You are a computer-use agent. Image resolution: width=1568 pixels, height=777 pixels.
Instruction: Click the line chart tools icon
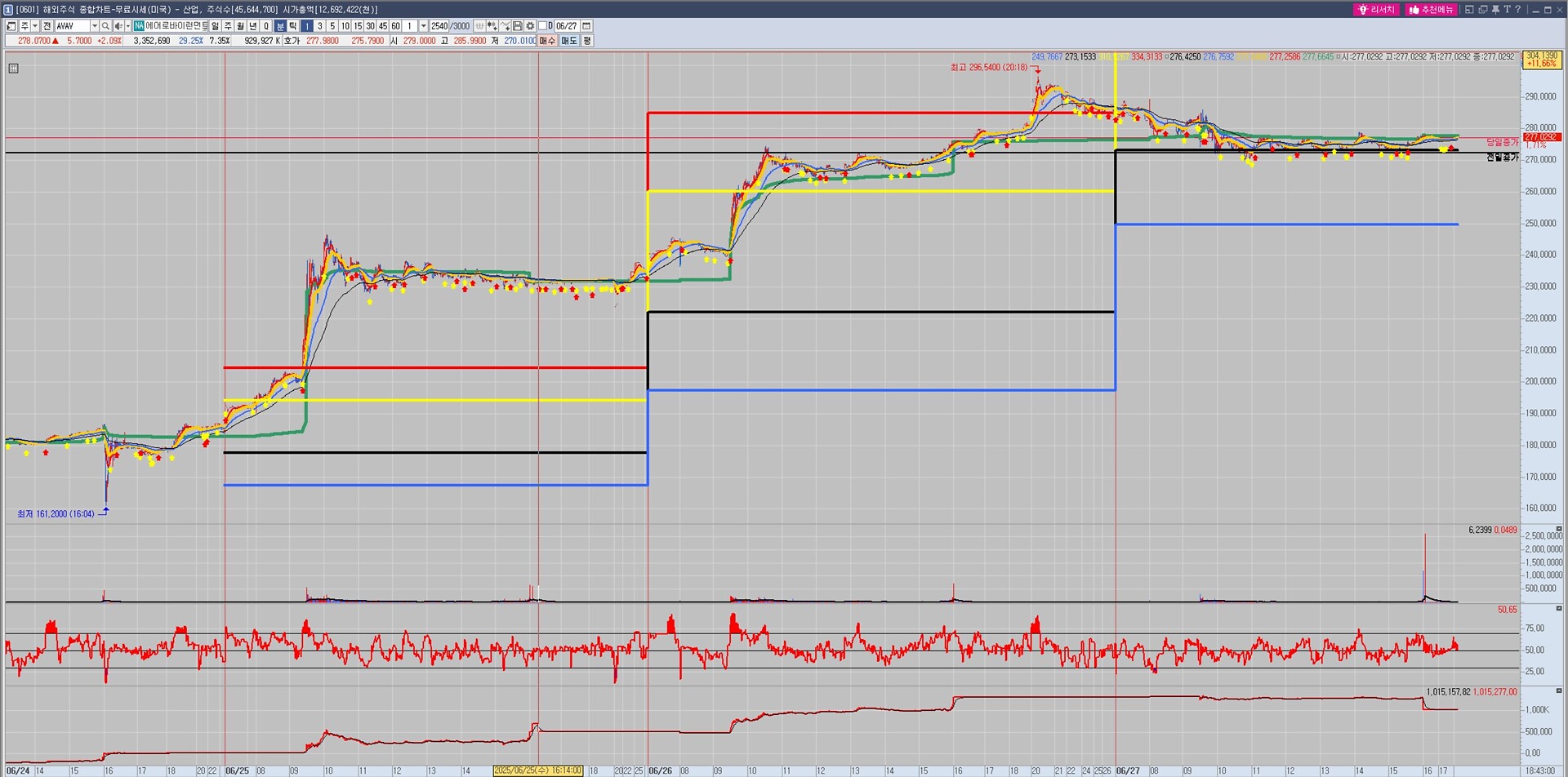pos(505,26)
